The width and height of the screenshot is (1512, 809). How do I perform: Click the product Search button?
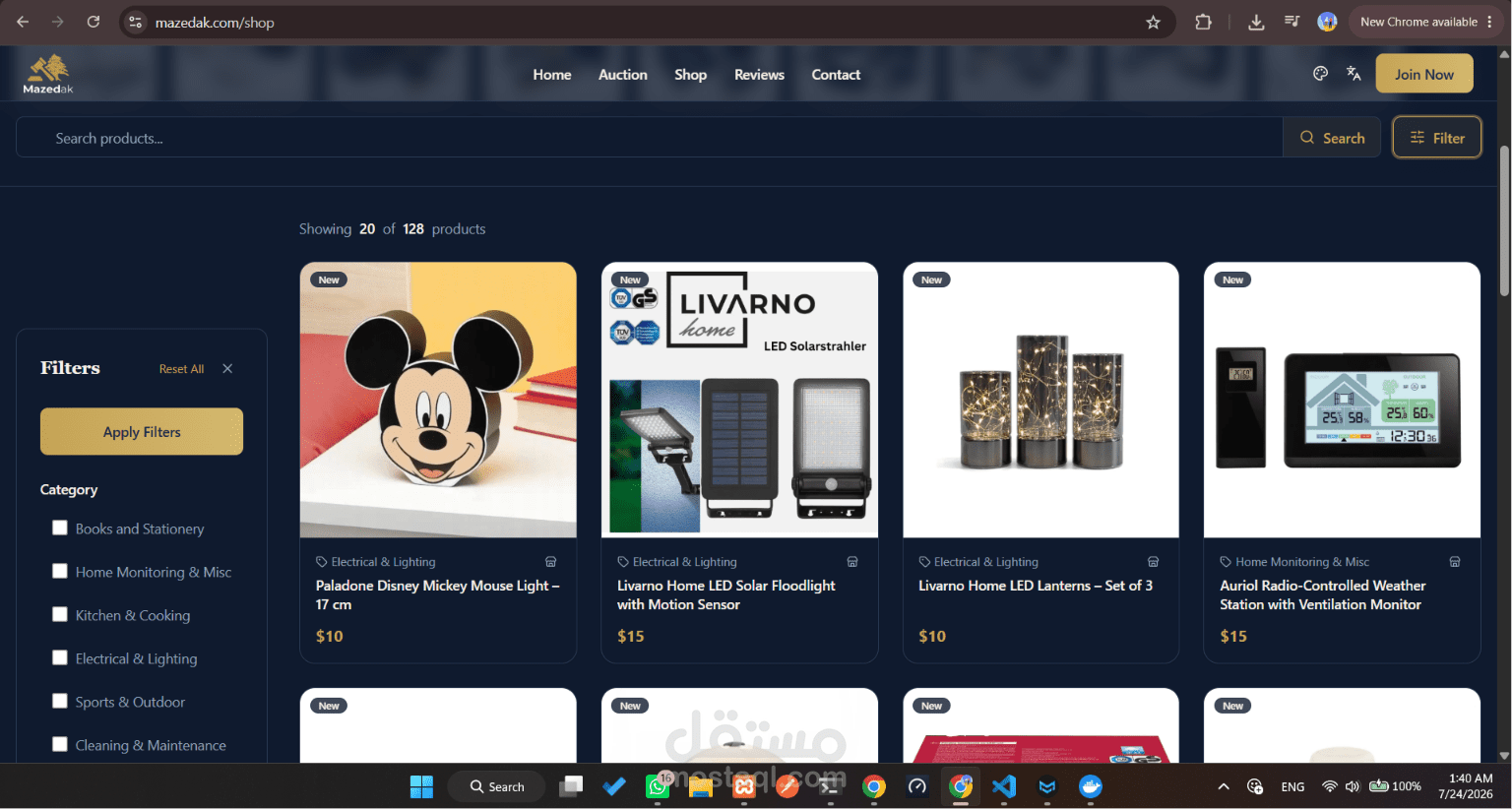(x=1332, y=138)
